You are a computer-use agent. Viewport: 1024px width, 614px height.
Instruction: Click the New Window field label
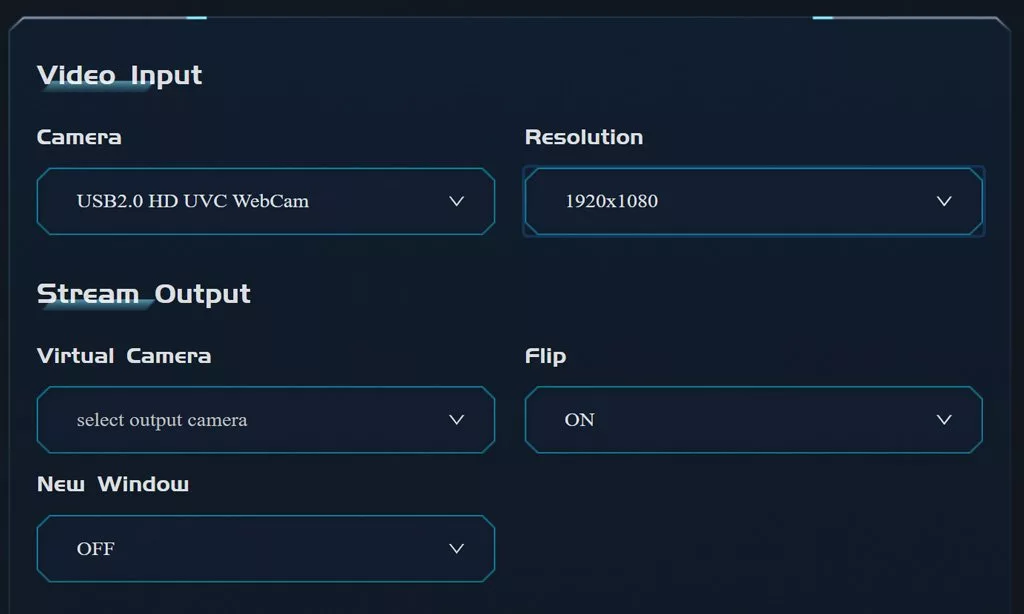click(x=113, y=484)
